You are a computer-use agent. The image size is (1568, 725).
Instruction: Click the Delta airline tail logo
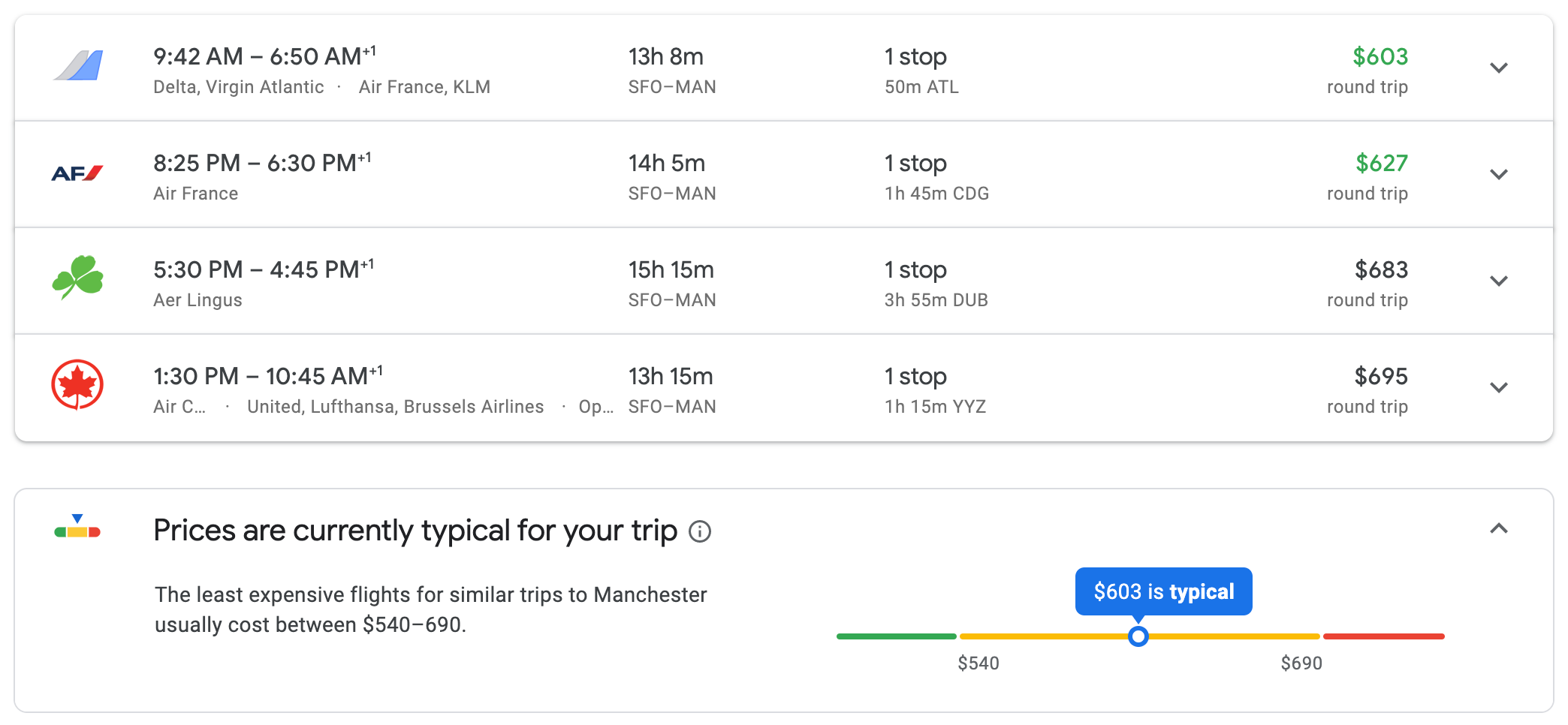tap(78, 66)
